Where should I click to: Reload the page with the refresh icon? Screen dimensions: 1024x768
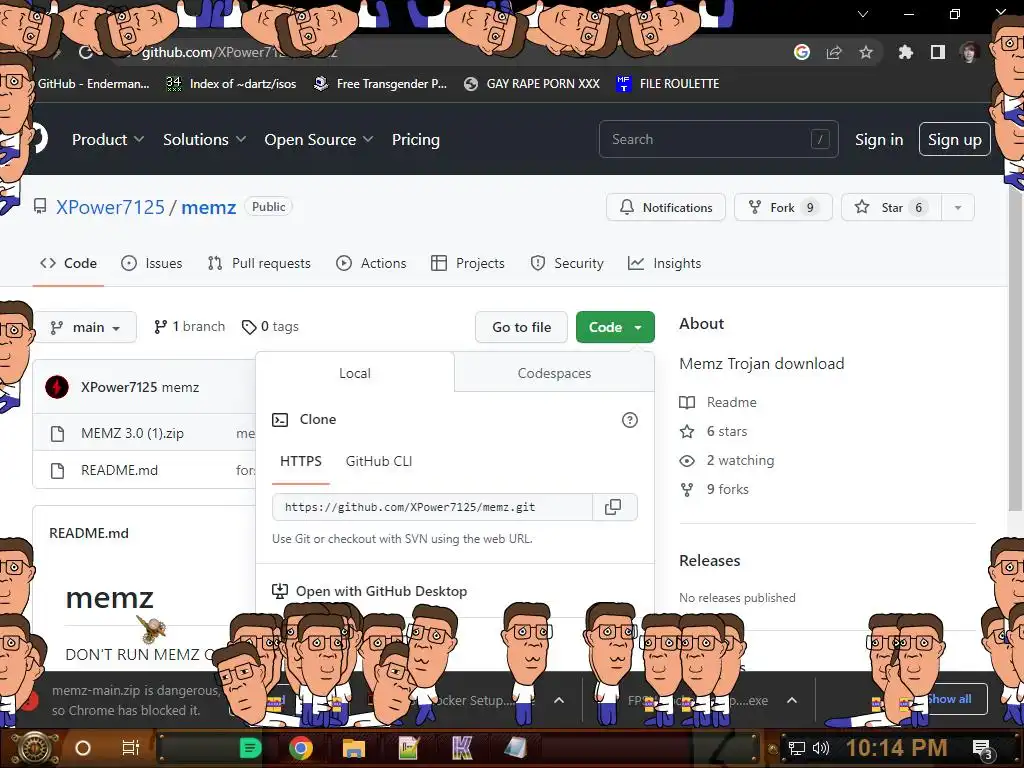86,52
